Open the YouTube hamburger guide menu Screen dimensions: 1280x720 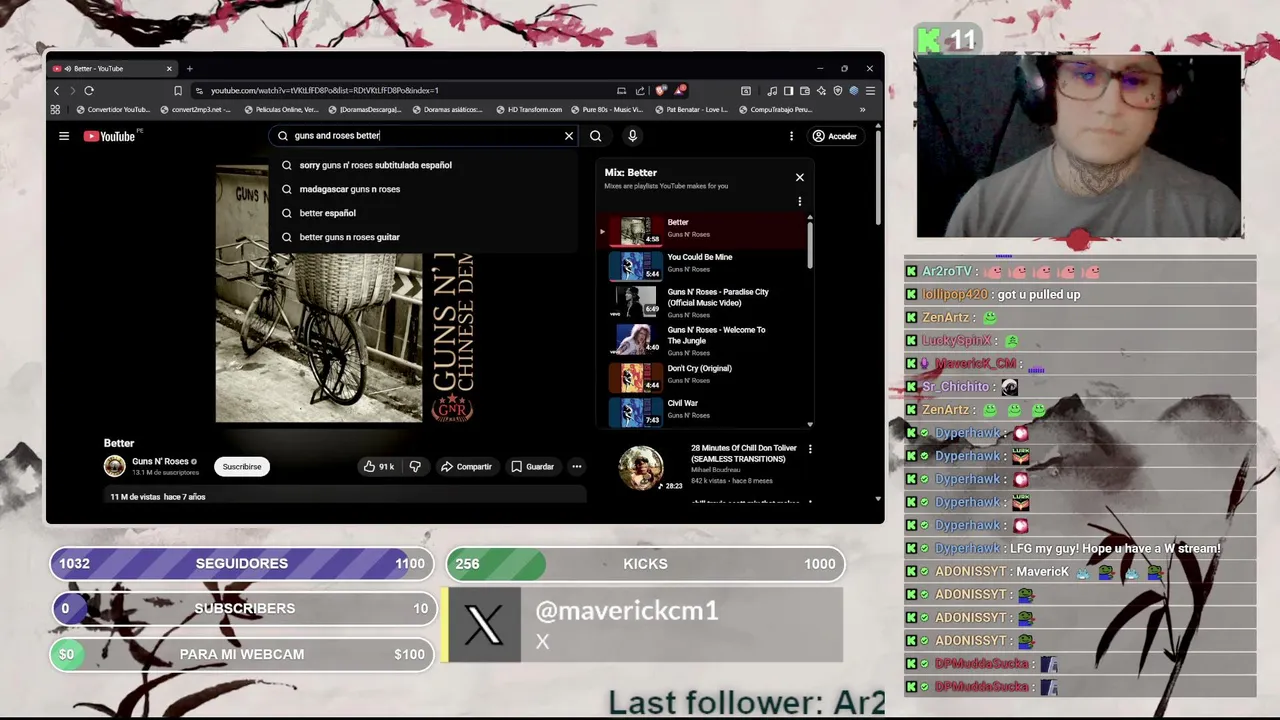[x=64, y=136]
